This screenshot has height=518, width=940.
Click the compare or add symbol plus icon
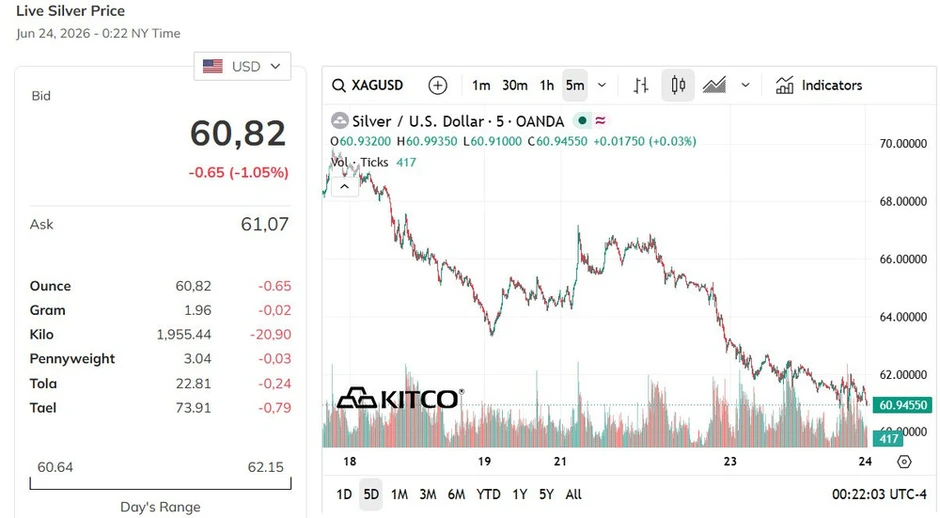click(x=438, y=85)
